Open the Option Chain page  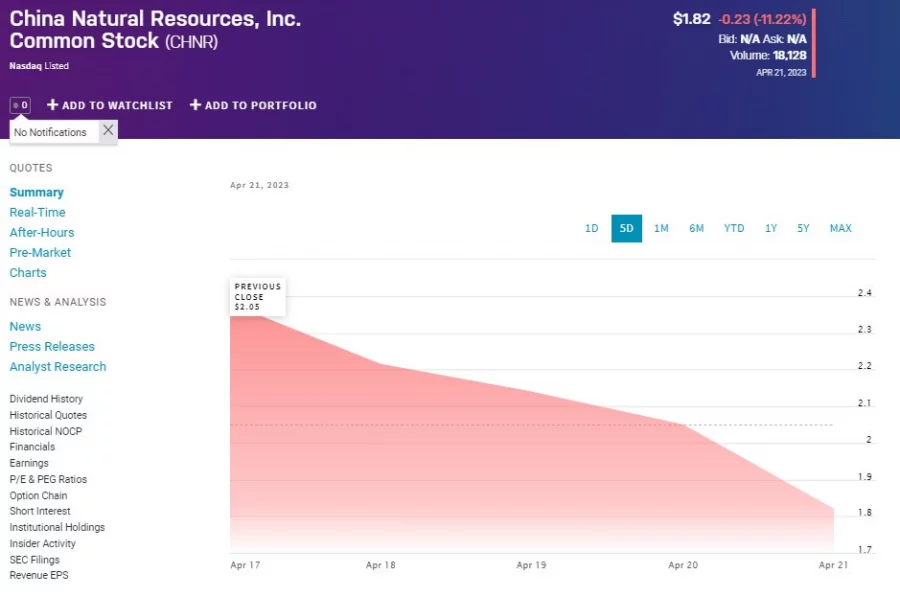click(38, 495)
